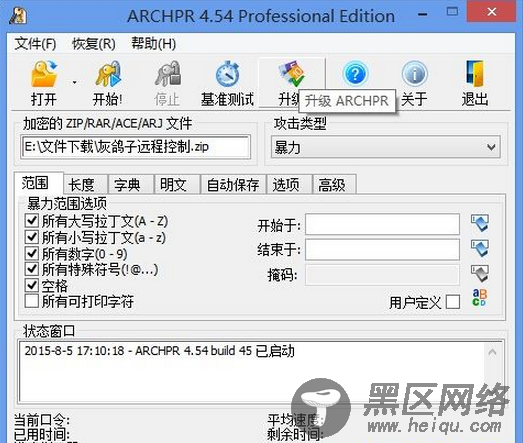523x443 pixels.
Task: Click the icon beside 开始于 field
Action: [480, 223]
